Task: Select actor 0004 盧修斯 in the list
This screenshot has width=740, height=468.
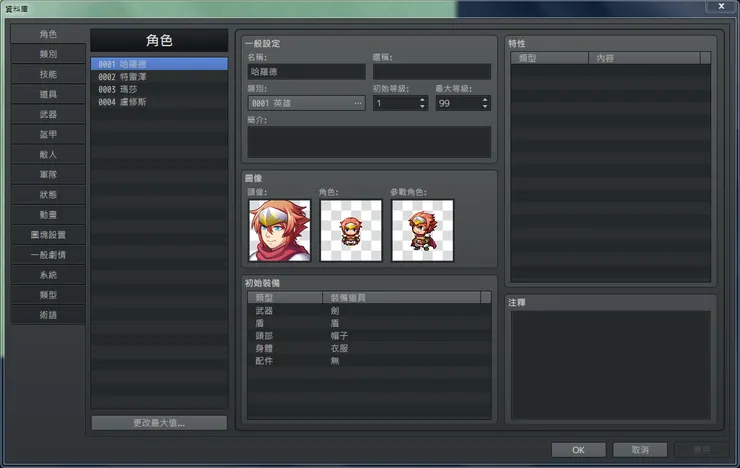Action: coord(159,102)
